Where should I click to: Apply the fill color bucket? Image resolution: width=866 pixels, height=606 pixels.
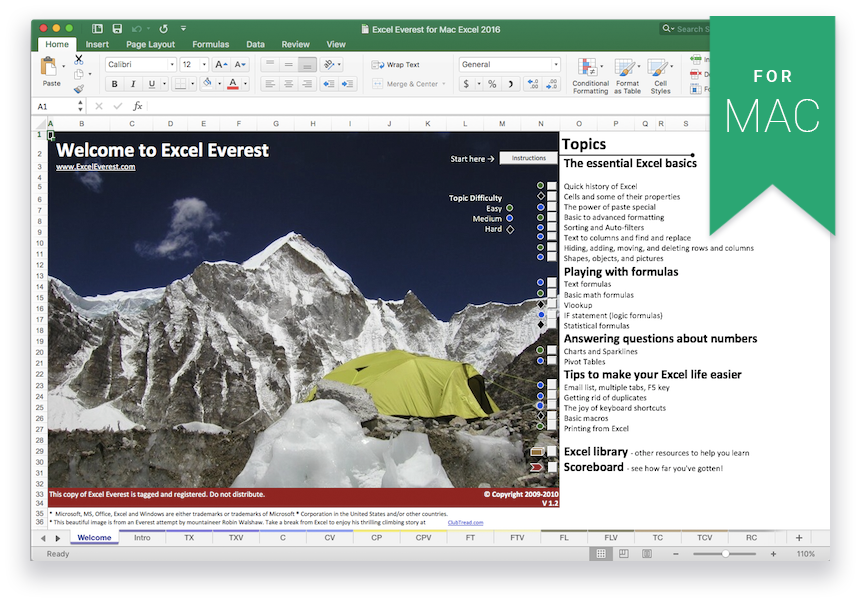pos(208,83)
